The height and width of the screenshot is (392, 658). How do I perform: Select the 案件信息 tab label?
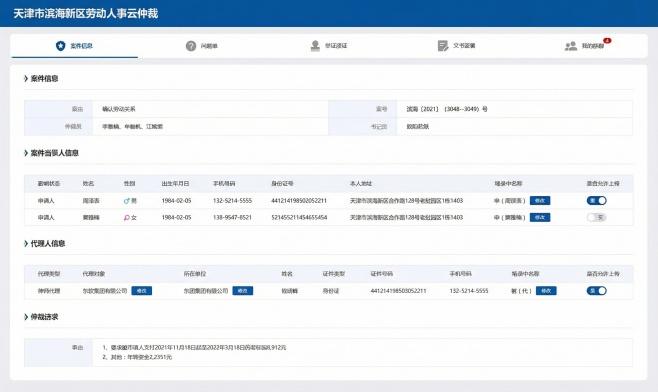(81, 46)
